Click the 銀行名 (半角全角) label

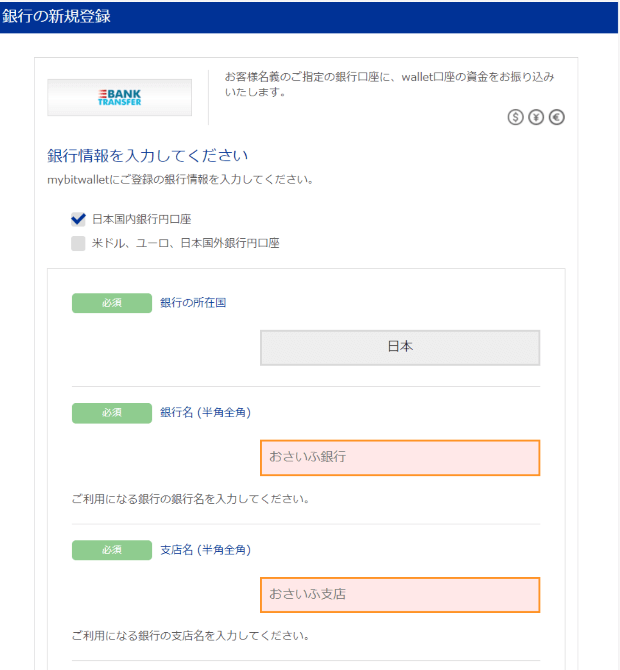click(x=206, y=413)
